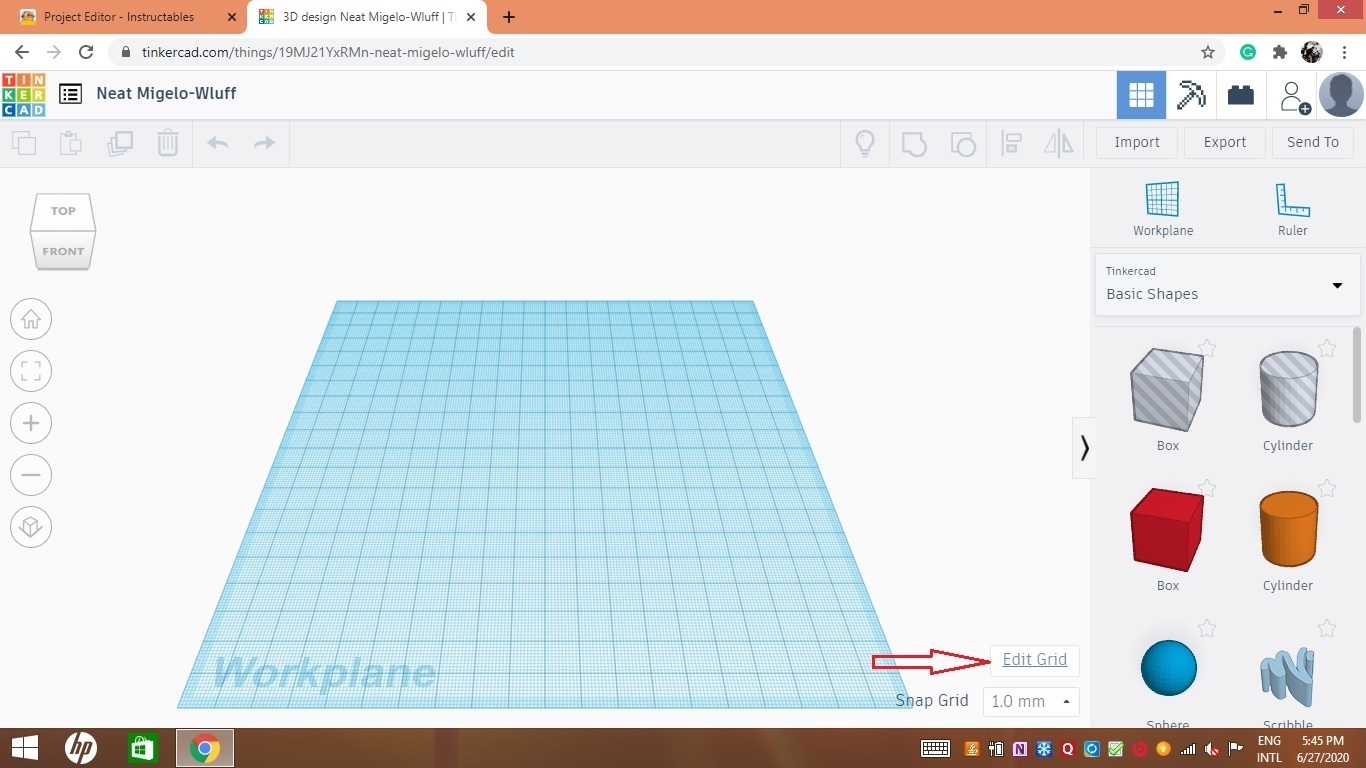Viewport: 1366px width, 768px height.
Task: Select the striped Cylinder shape thumbnail
Action: tap(1287, 389)
